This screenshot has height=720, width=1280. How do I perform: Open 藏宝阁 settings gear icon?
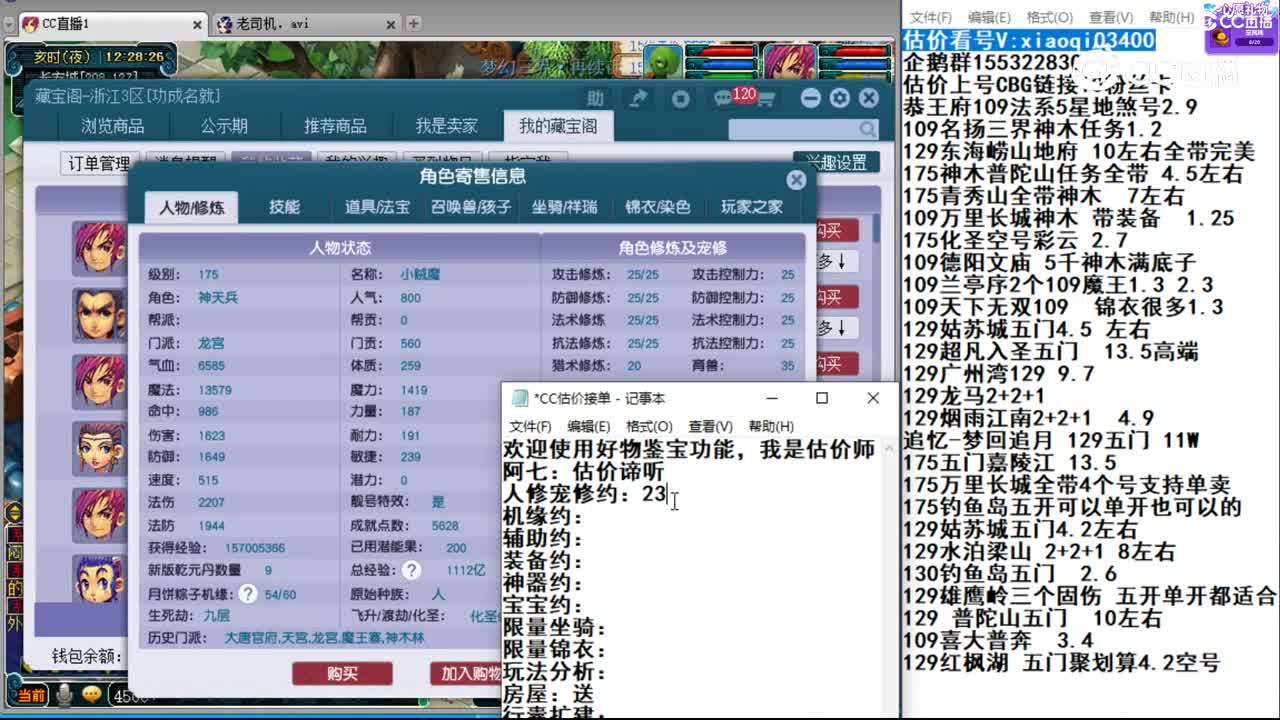tap(840, 98)
